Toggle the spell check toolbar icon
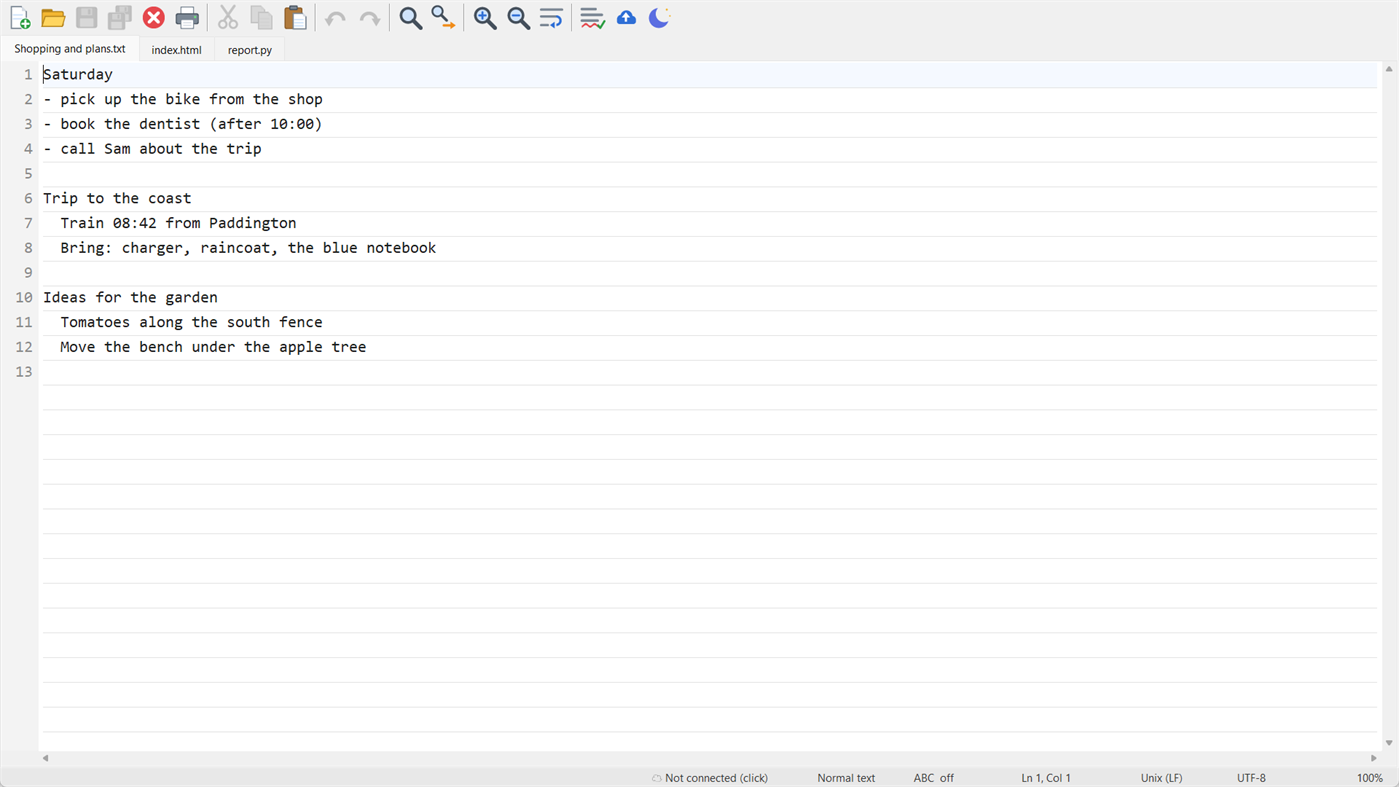Viewport: 1399px width, 787px height. [592, 18]
